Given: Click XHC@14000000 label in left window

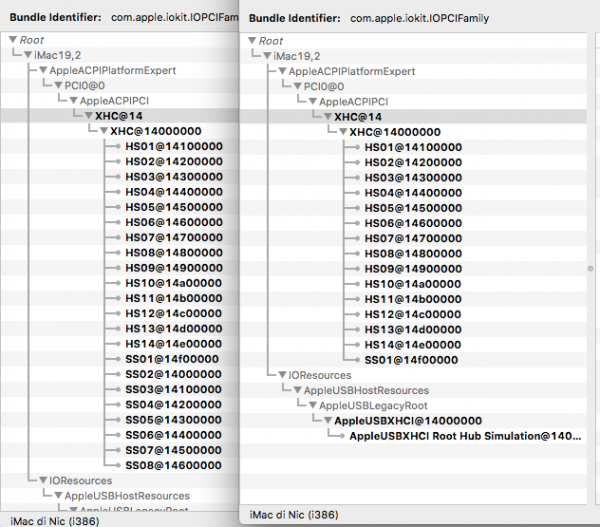Looking at the screenshot, I should [x=156, y=131].
